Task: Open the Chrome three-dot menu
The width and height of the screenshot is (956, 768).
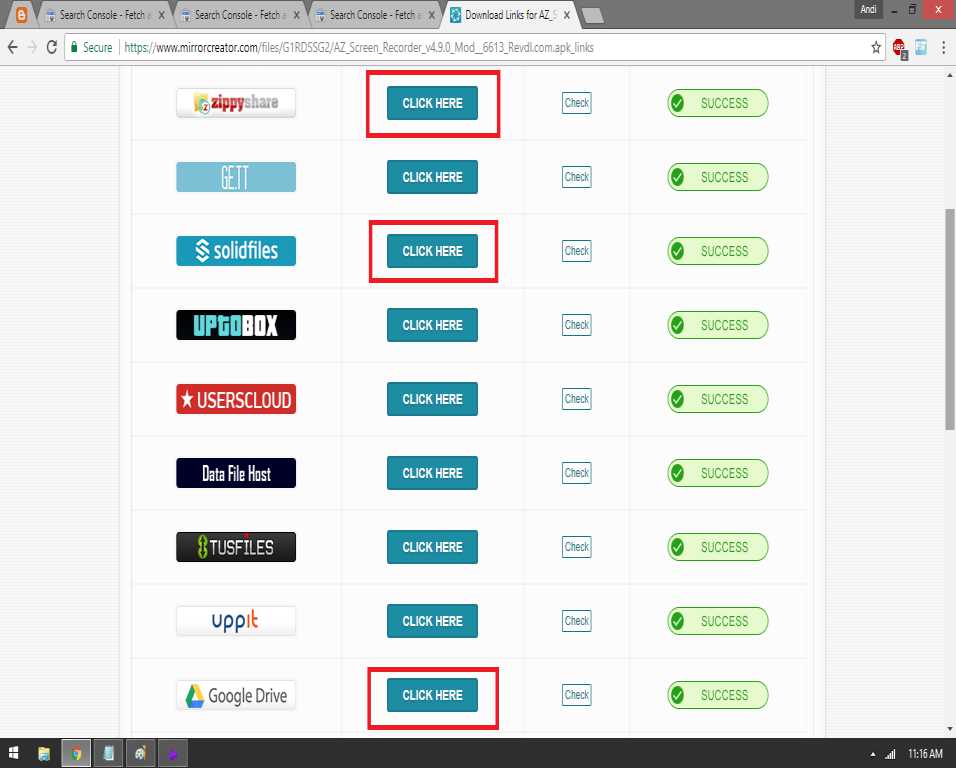Action: [943, 47]
